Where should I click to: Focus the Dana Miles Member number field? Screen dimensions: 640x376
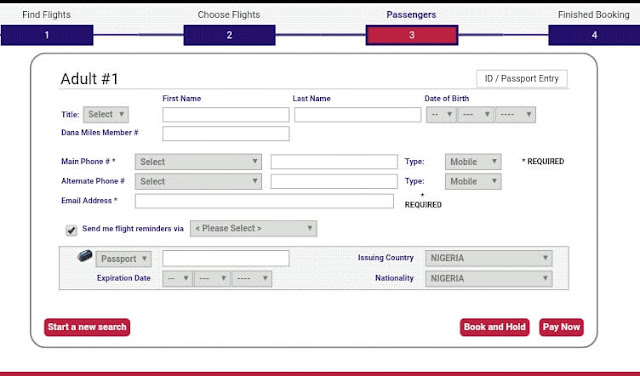tap(226, 133)
